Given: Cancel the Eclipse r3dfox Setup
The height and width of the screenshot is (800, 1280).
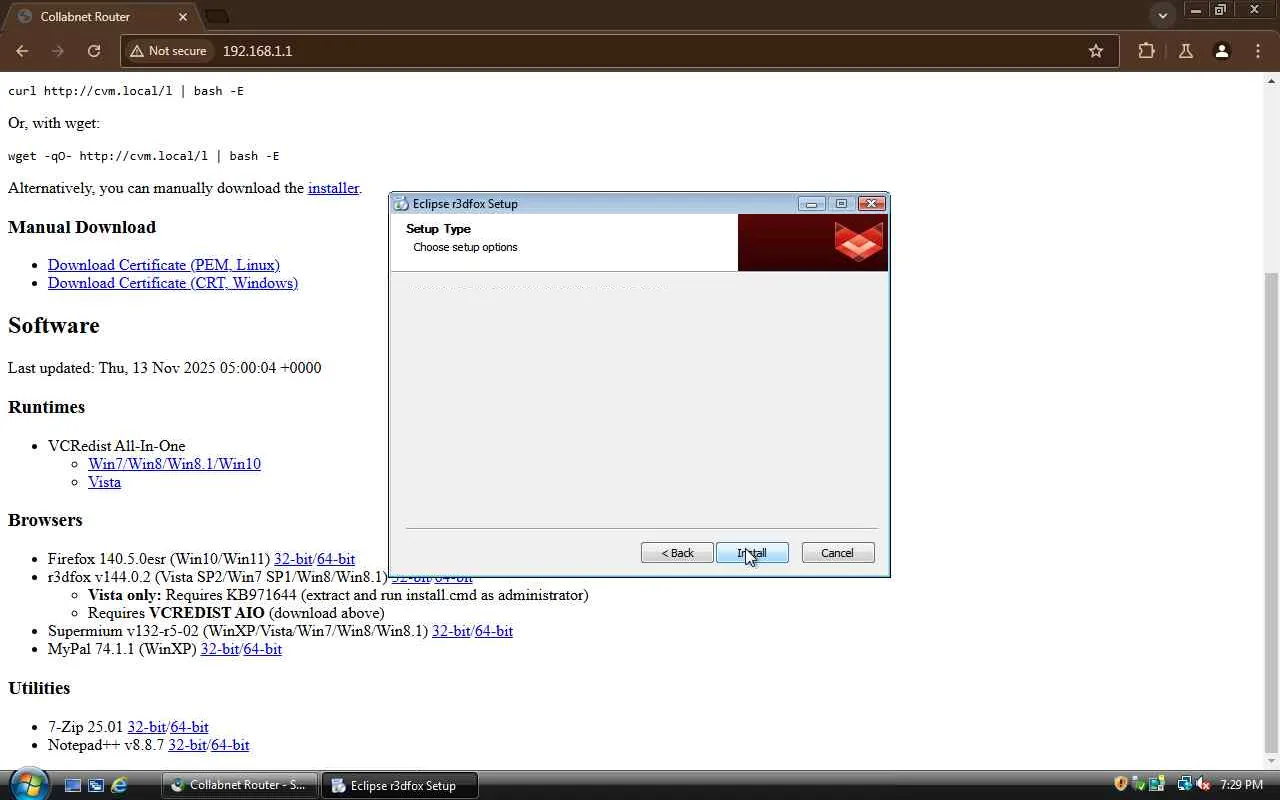Looking at the screenshot, I should pyautogui.click(x=837, y=553).
